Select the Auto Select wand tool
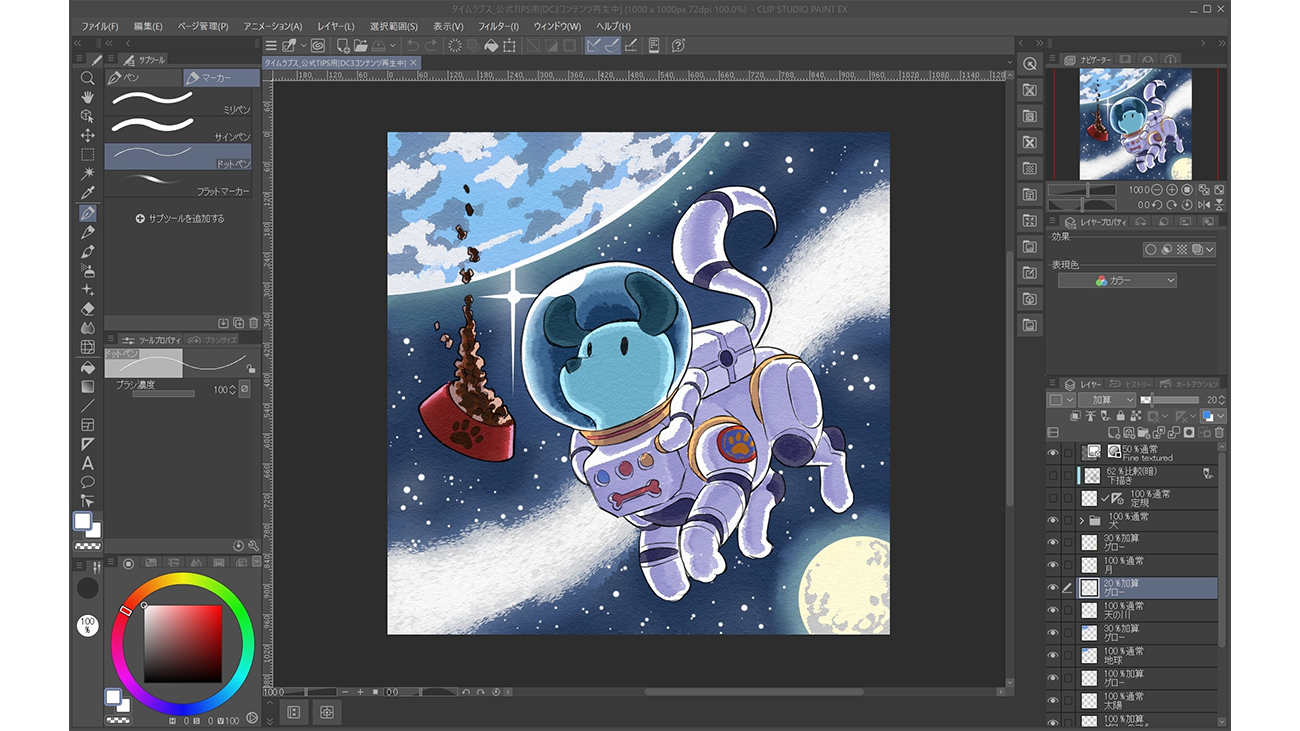The height and width of the screenshot is (731, 1300). 88,174
